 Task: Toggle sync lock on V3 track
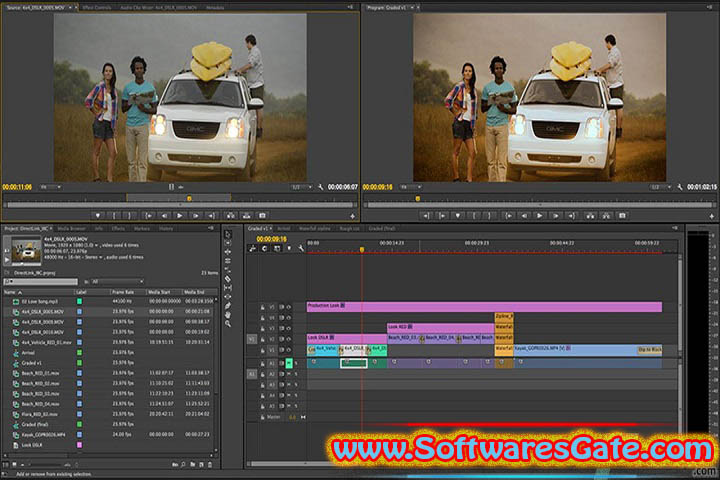coord(281,328)
